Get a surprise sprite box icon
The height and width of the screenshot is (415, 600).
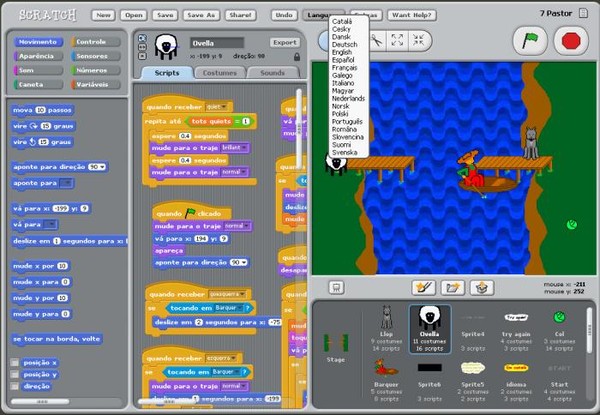click(482, 288)
